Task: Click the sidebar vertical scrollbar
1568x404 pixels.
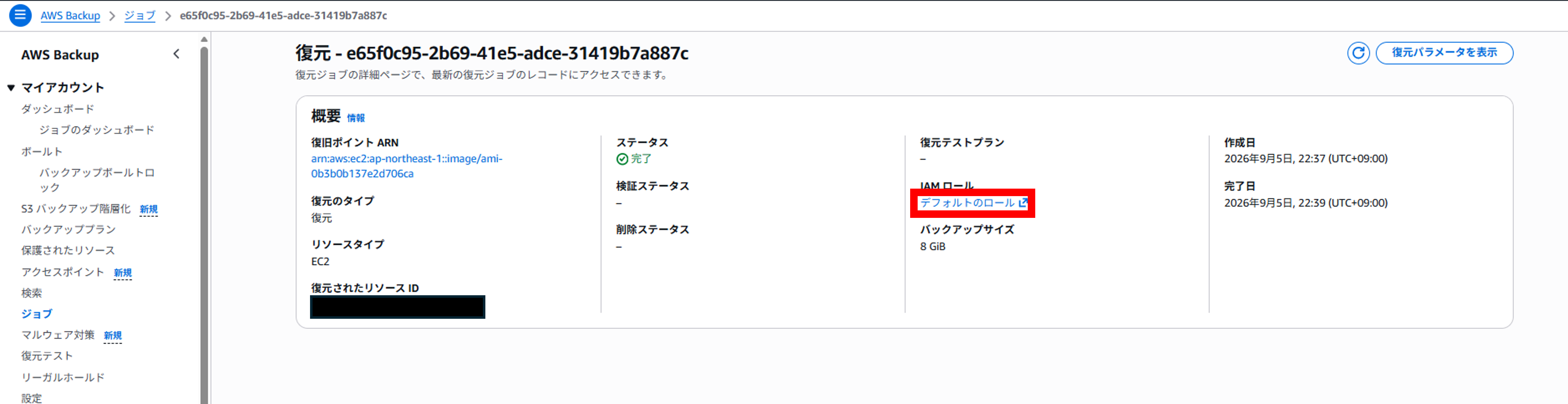Action: point(204,225)
